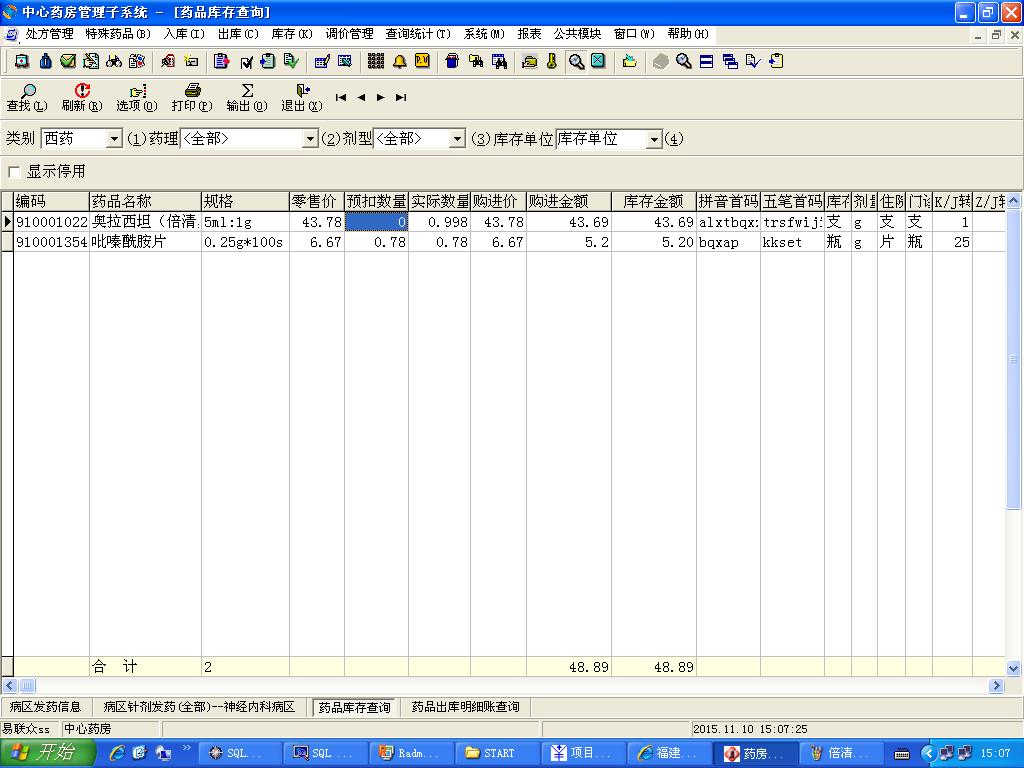Click the blue horizontal tile windows icon

pos(706,61)
